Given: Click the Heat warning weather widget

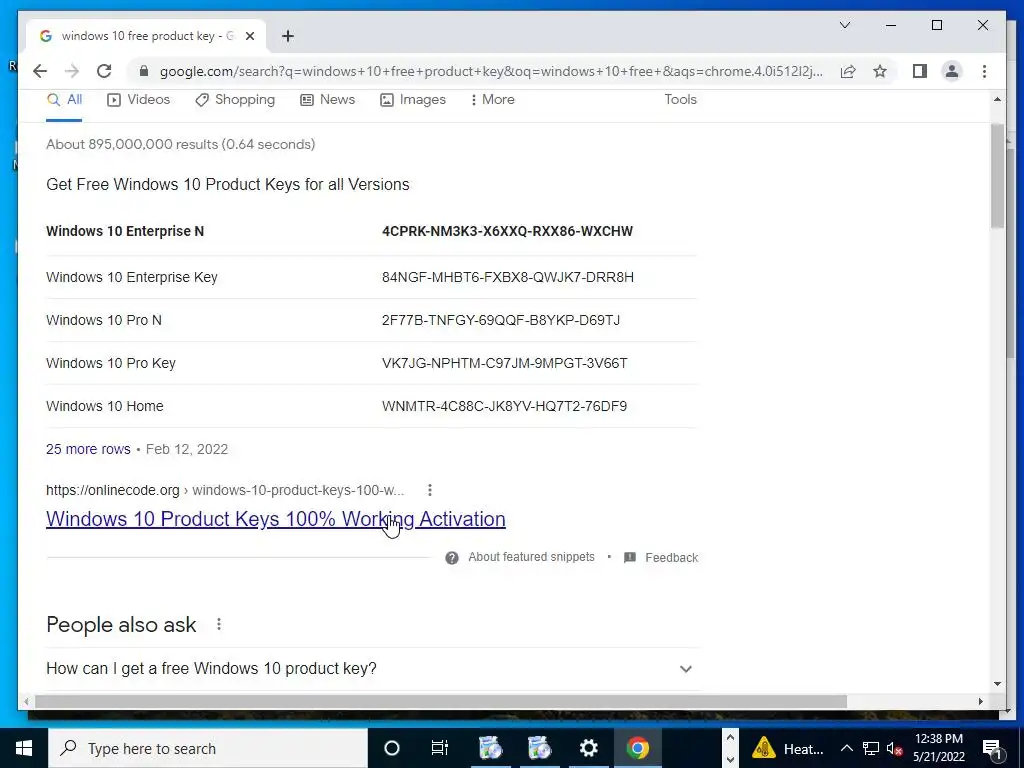Looking at the screenshot, I should coord(788,748).
